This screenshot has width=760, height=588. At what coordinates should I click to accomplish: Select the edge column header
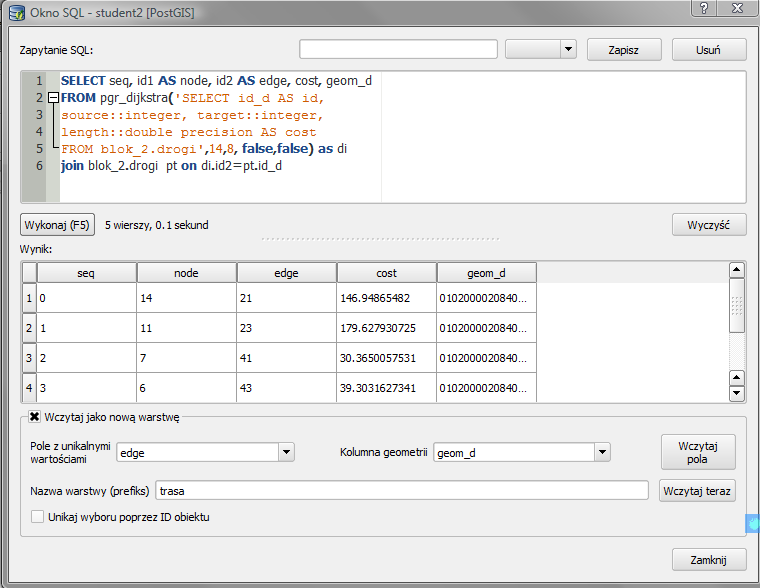(x=286, y=273)
